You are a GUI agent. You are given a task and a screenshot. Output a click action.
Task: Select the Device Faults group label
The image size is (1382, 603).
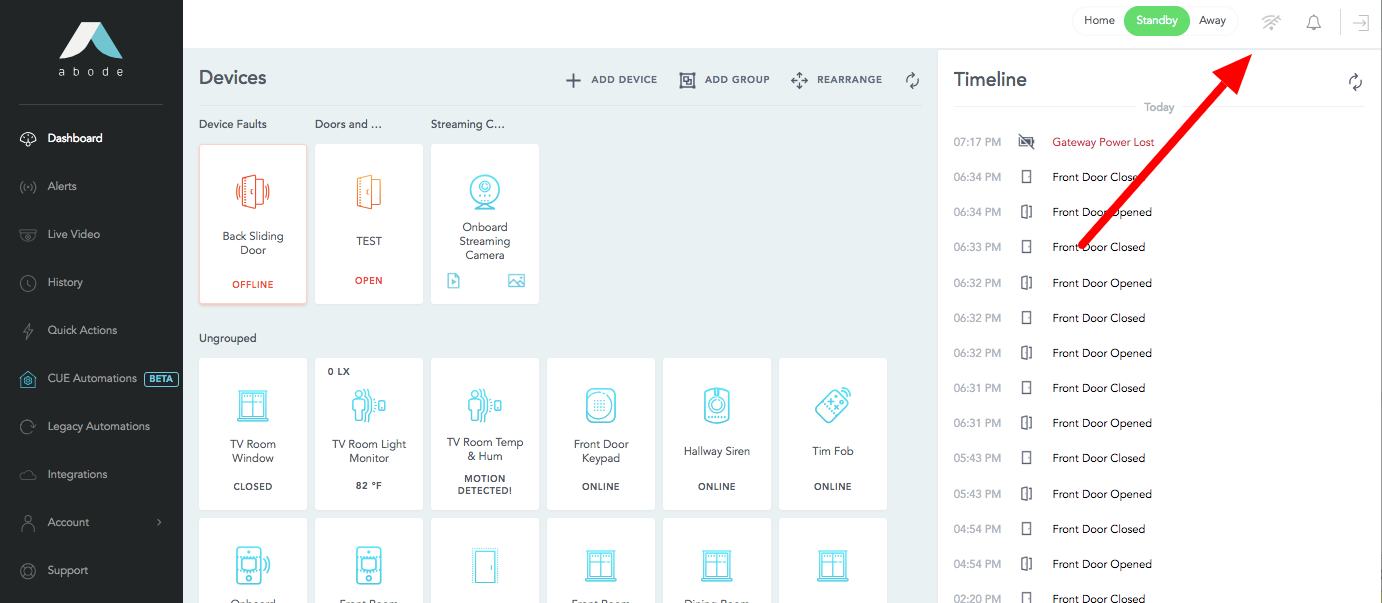tap(233, 124)
